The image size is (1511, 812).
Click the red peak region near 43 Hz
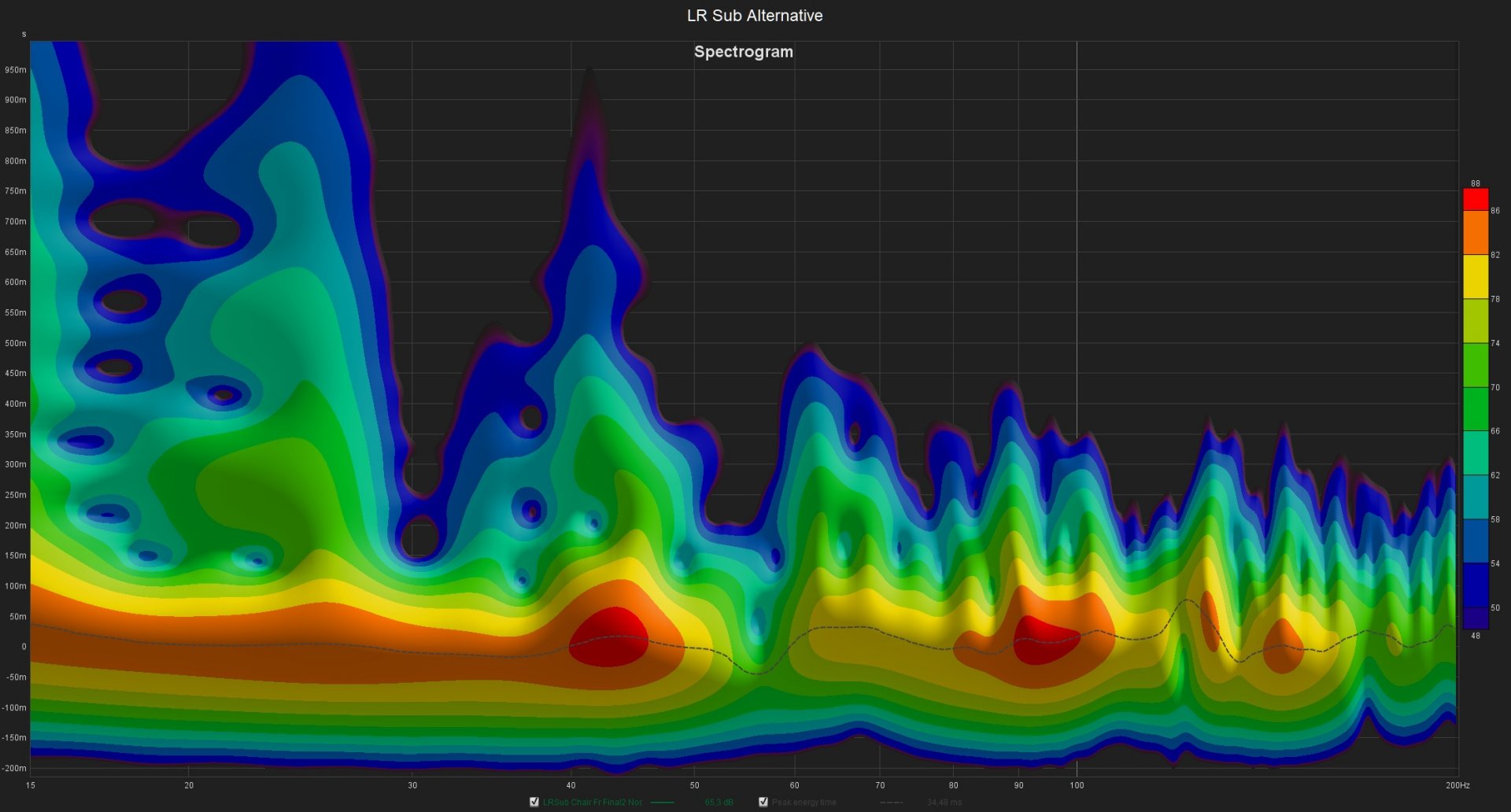(x=608, y=637)
